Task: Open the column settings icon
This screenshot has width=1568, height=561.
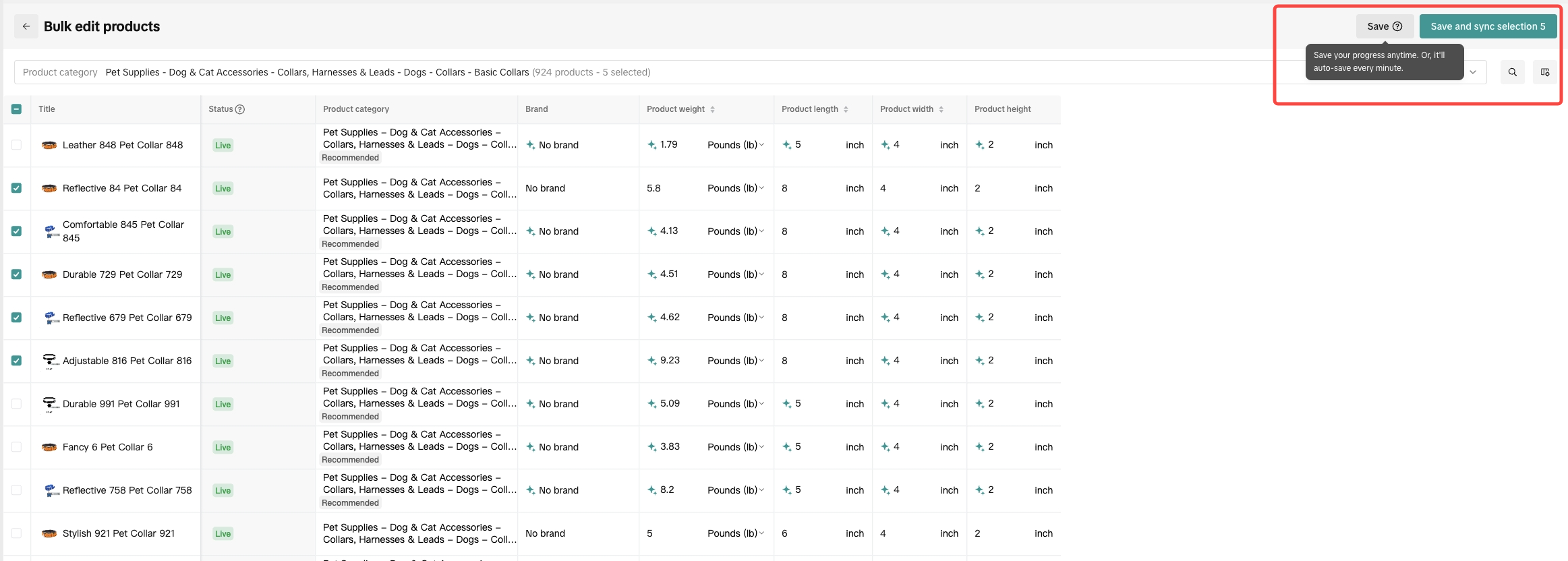Action: coord(1544,72)
